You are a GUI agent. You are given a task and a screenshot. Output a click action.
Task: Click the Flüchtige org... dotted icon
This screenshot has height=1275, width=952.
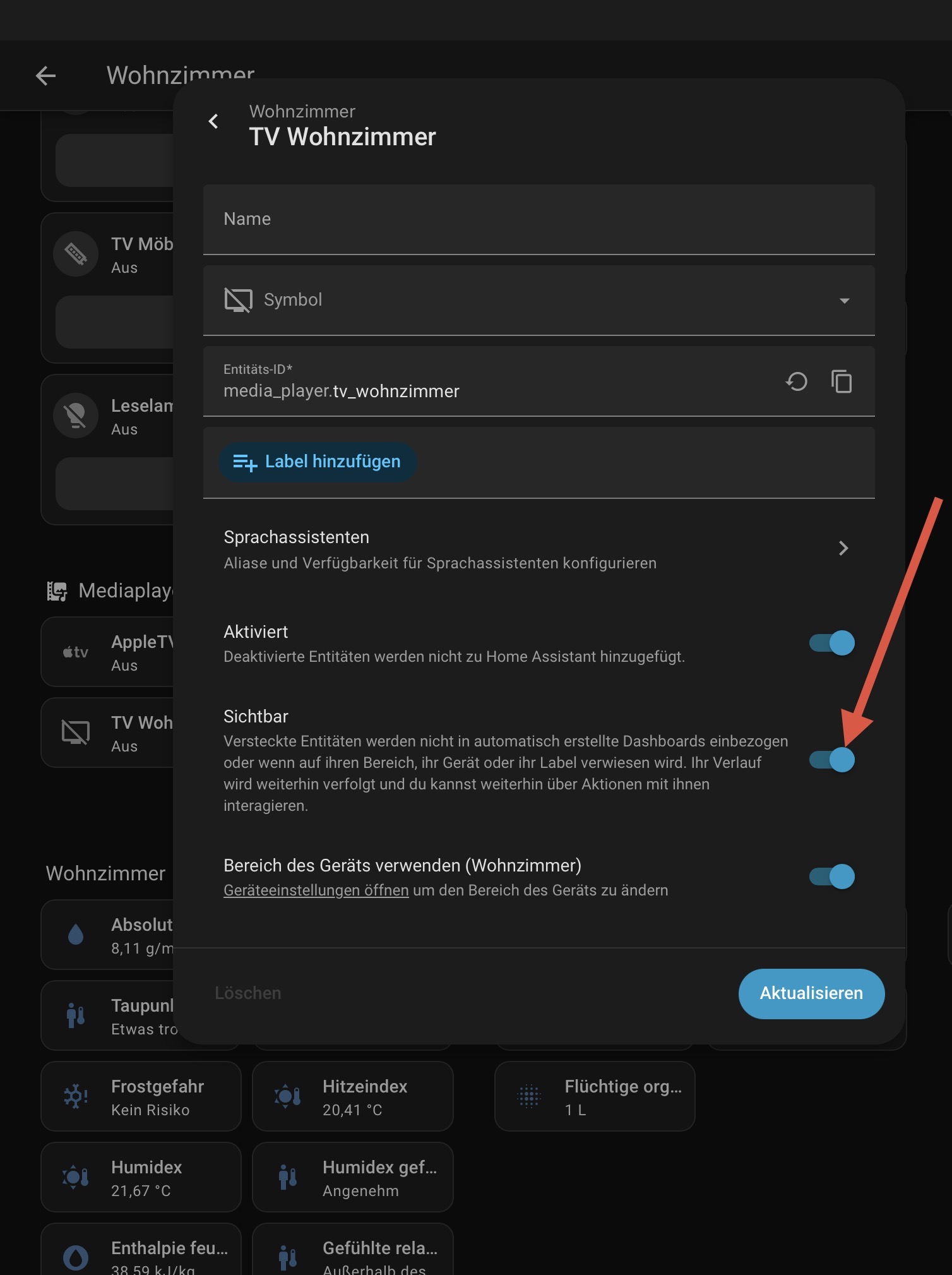click(x=529, y=1096)
